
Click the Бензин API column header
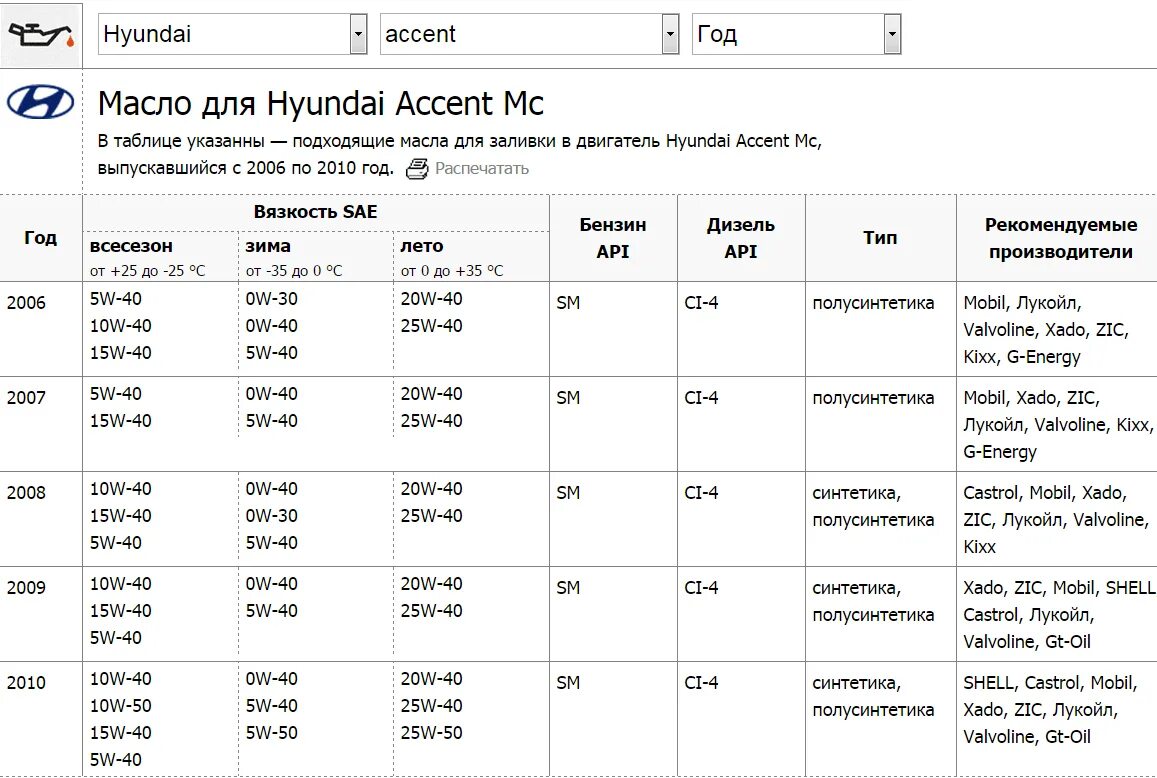point(613,238)
